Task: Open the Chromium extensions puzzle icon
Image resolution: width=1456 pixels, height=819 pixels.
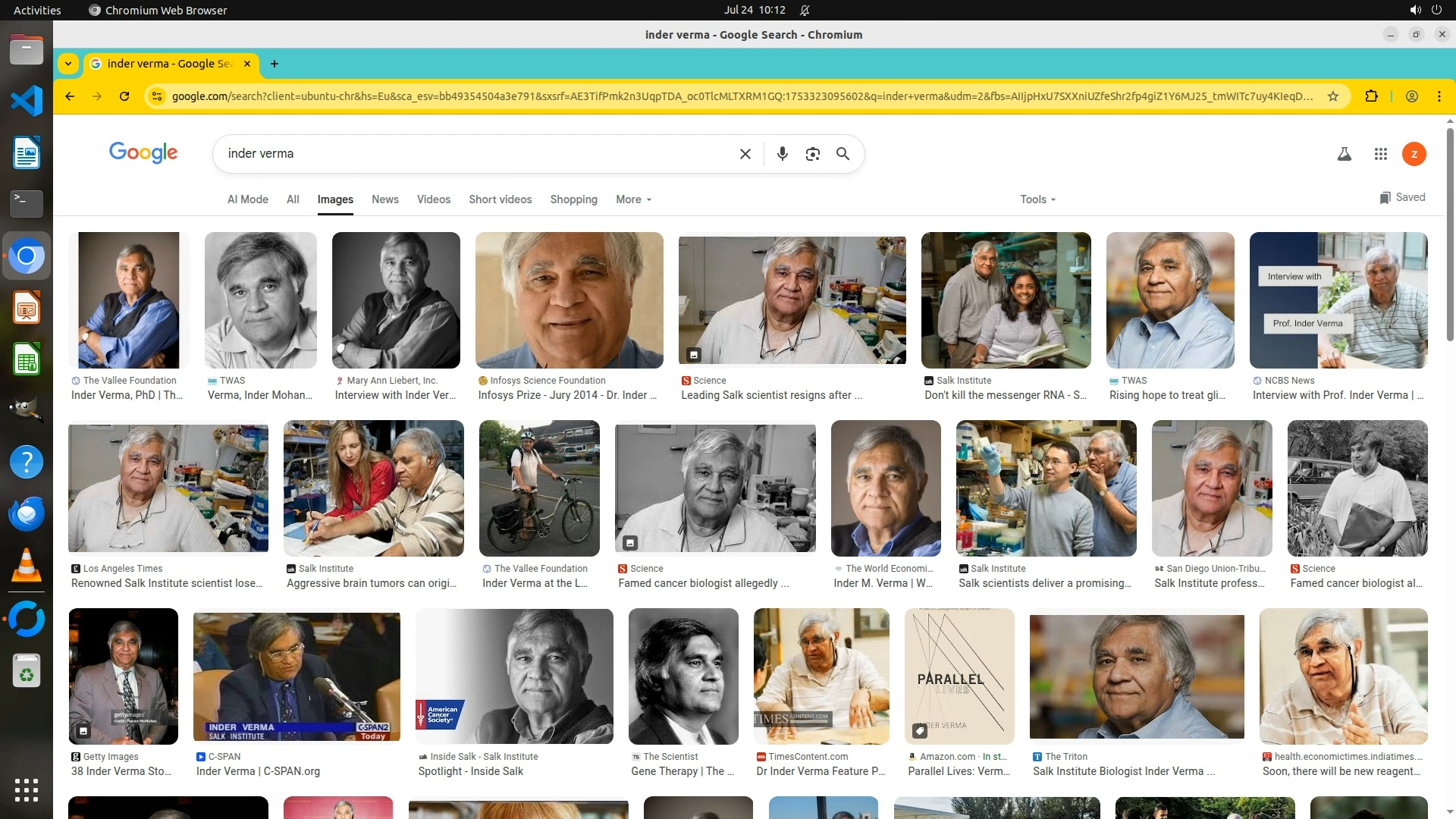Action: (x=1371, y=96)
